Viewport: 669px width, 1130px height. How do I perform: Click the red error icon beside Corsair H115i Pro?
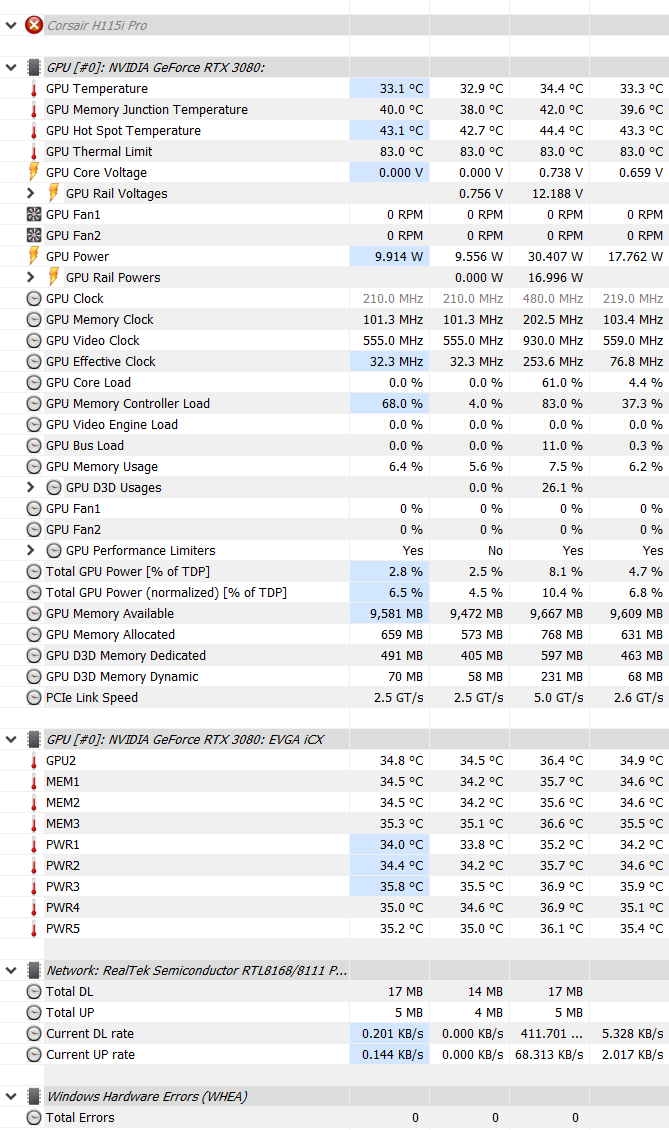(x=34, y=25)
